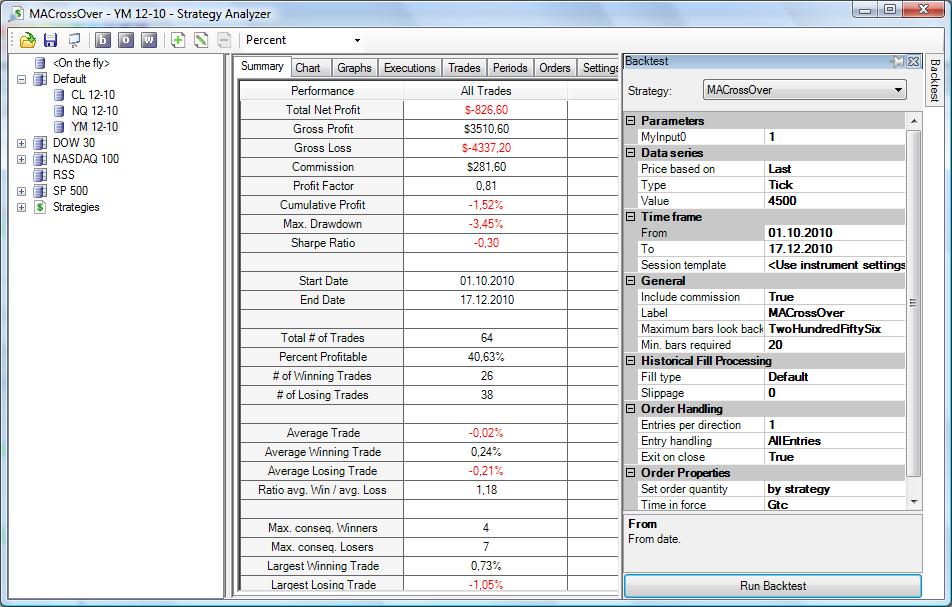Select the <On the fly> list
The width and height of the screenshot is (952, 607).
[x=81, y=63]
